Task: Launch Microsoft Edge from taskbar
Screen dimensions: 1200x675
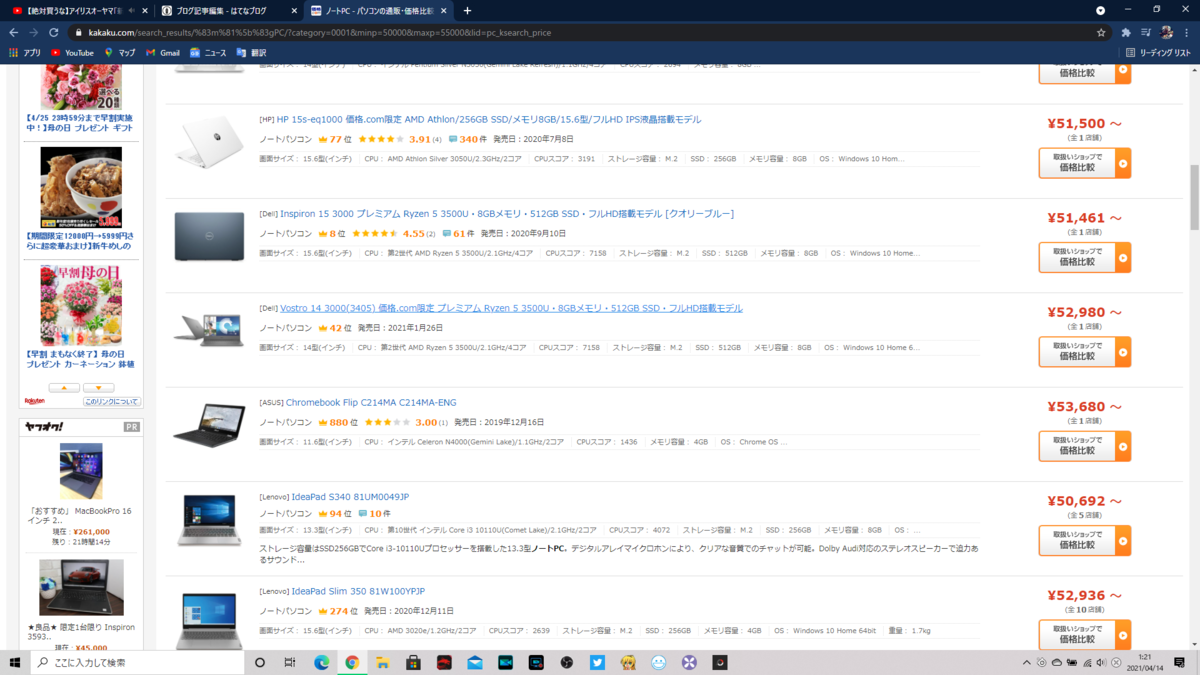Action: coord(322,662)
